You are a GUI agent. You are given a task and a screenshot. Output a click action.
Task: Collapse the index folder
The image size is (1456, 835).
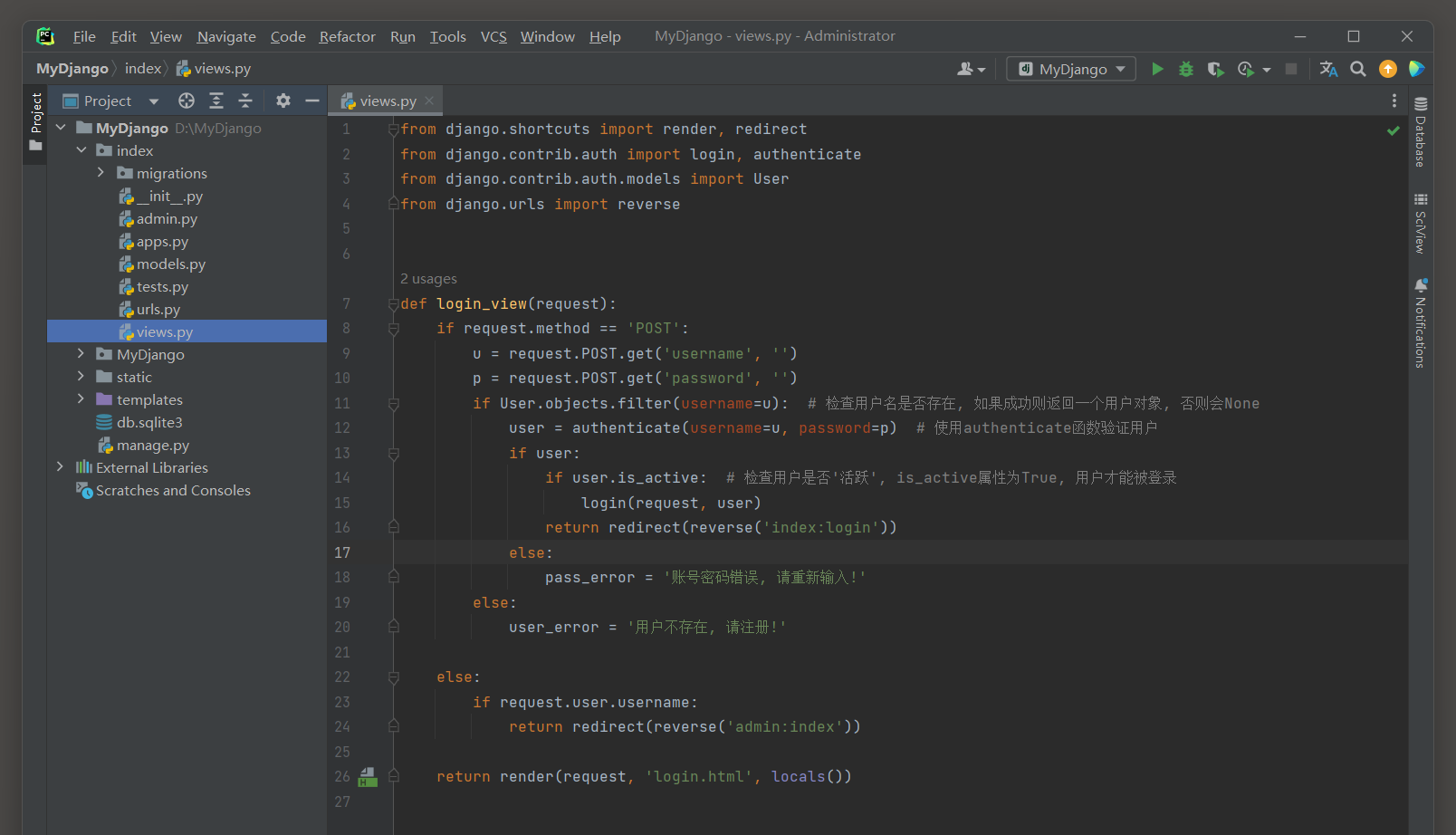[x=81, y=150]
